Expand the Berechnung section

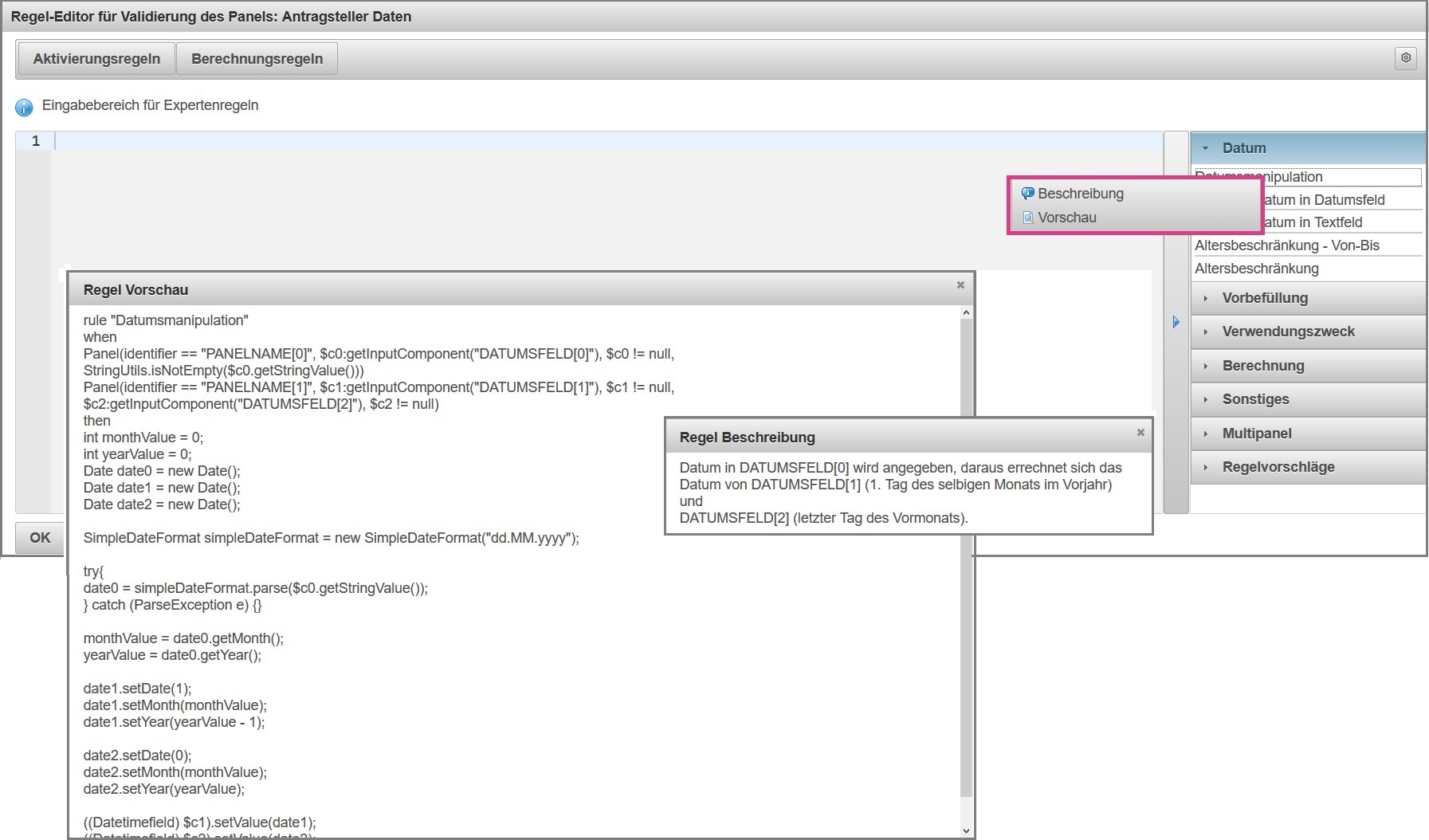click(x=1263, y=366)
